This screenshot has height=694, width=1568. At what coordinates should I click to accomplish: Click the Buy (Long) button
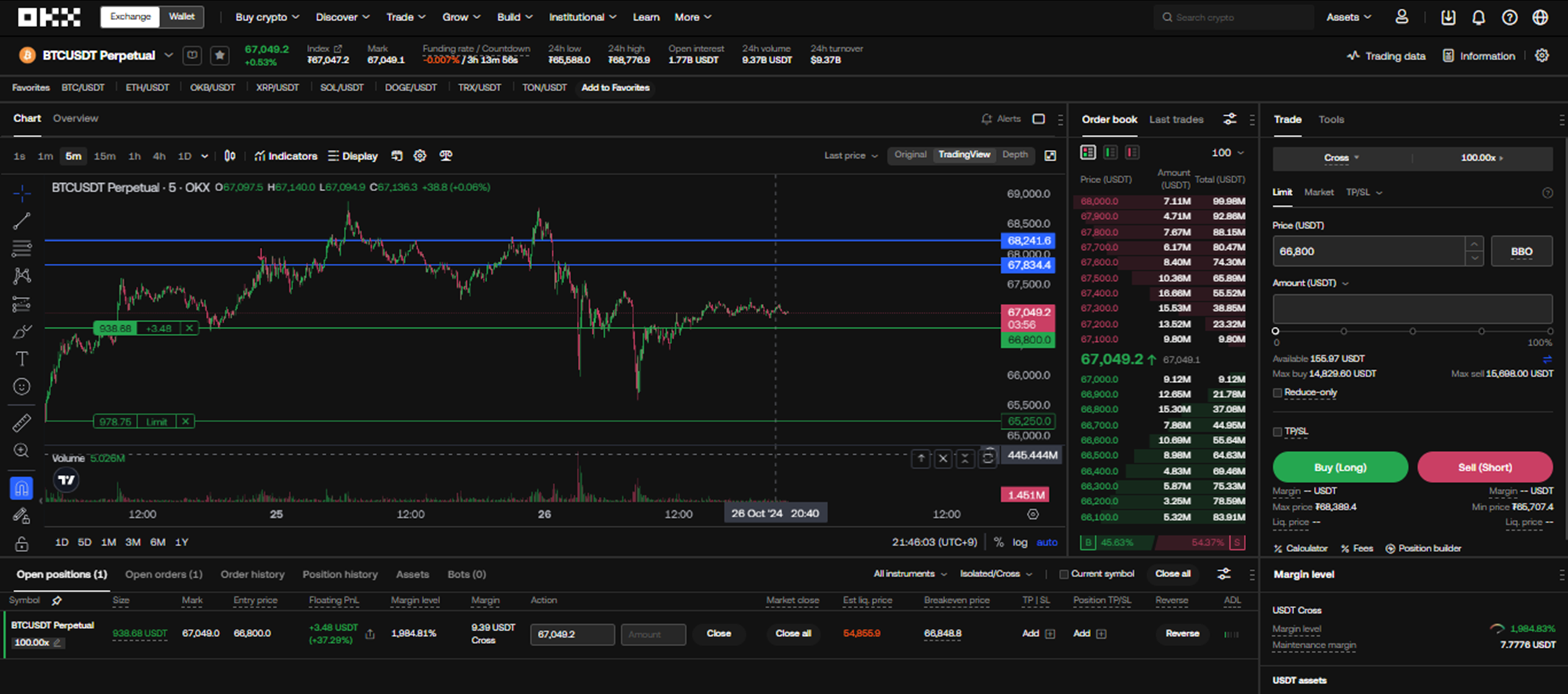pos(1339,467)
